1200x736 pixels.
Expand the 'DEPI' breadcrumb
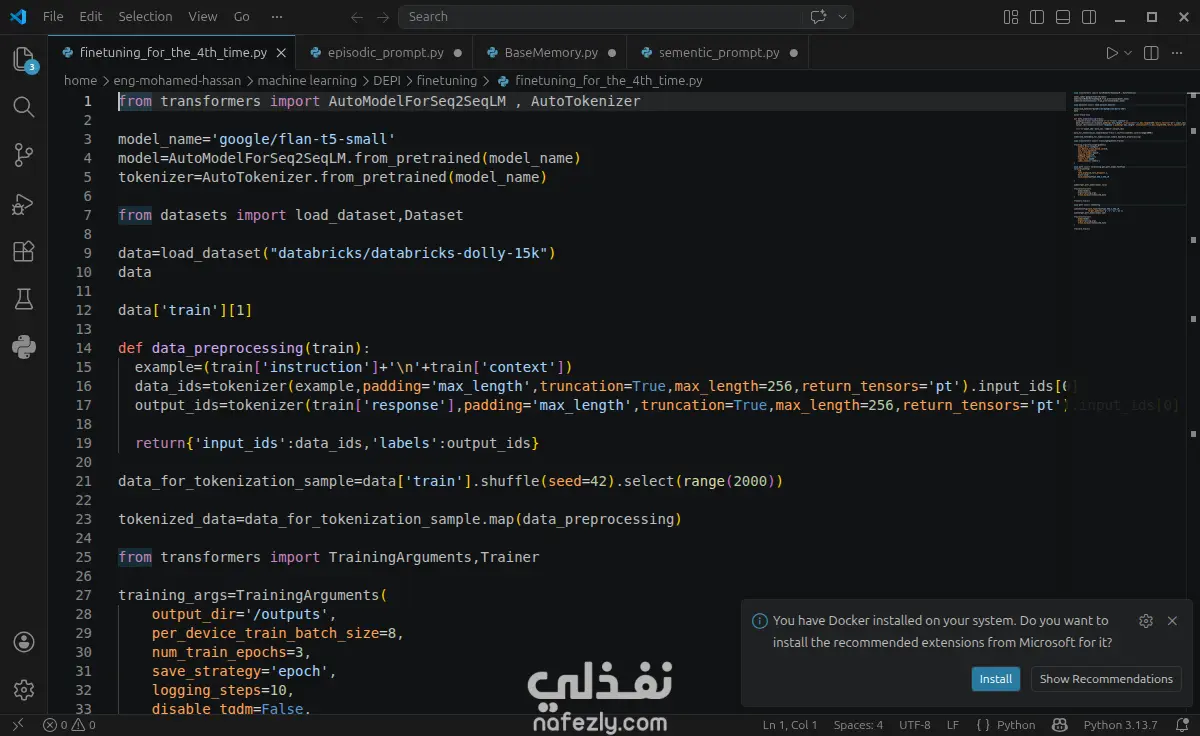click(x=387, y=81)
